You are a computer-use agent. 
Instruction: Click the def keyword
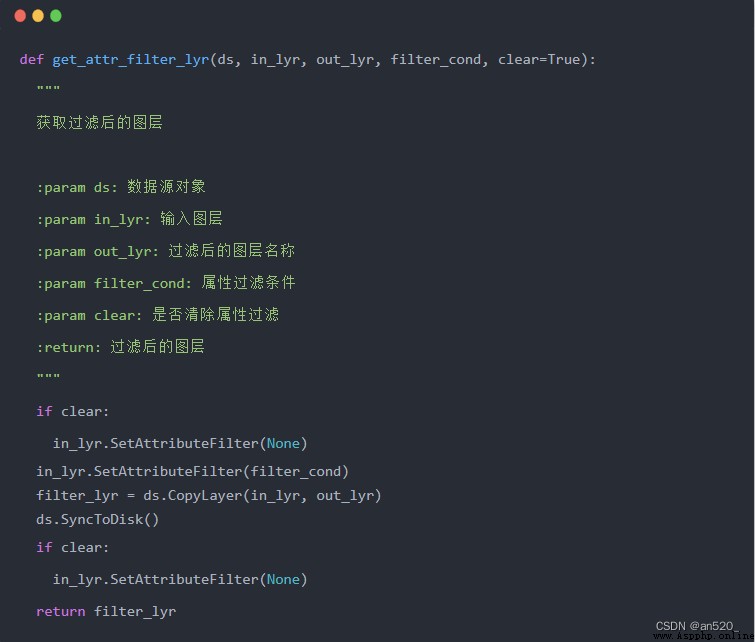[x=32, y=60]
